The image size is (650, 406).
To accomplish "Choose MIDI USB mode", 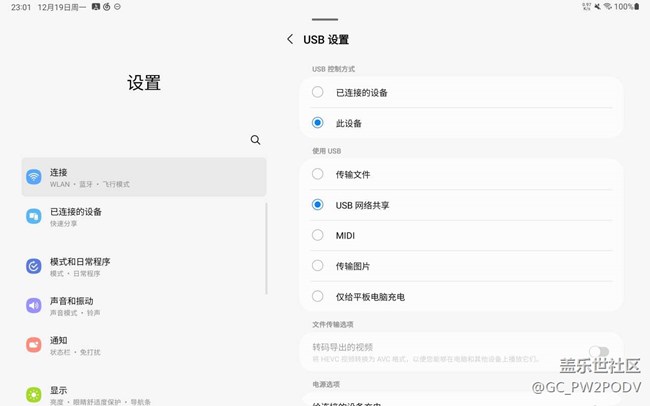I will click(317, 235).
